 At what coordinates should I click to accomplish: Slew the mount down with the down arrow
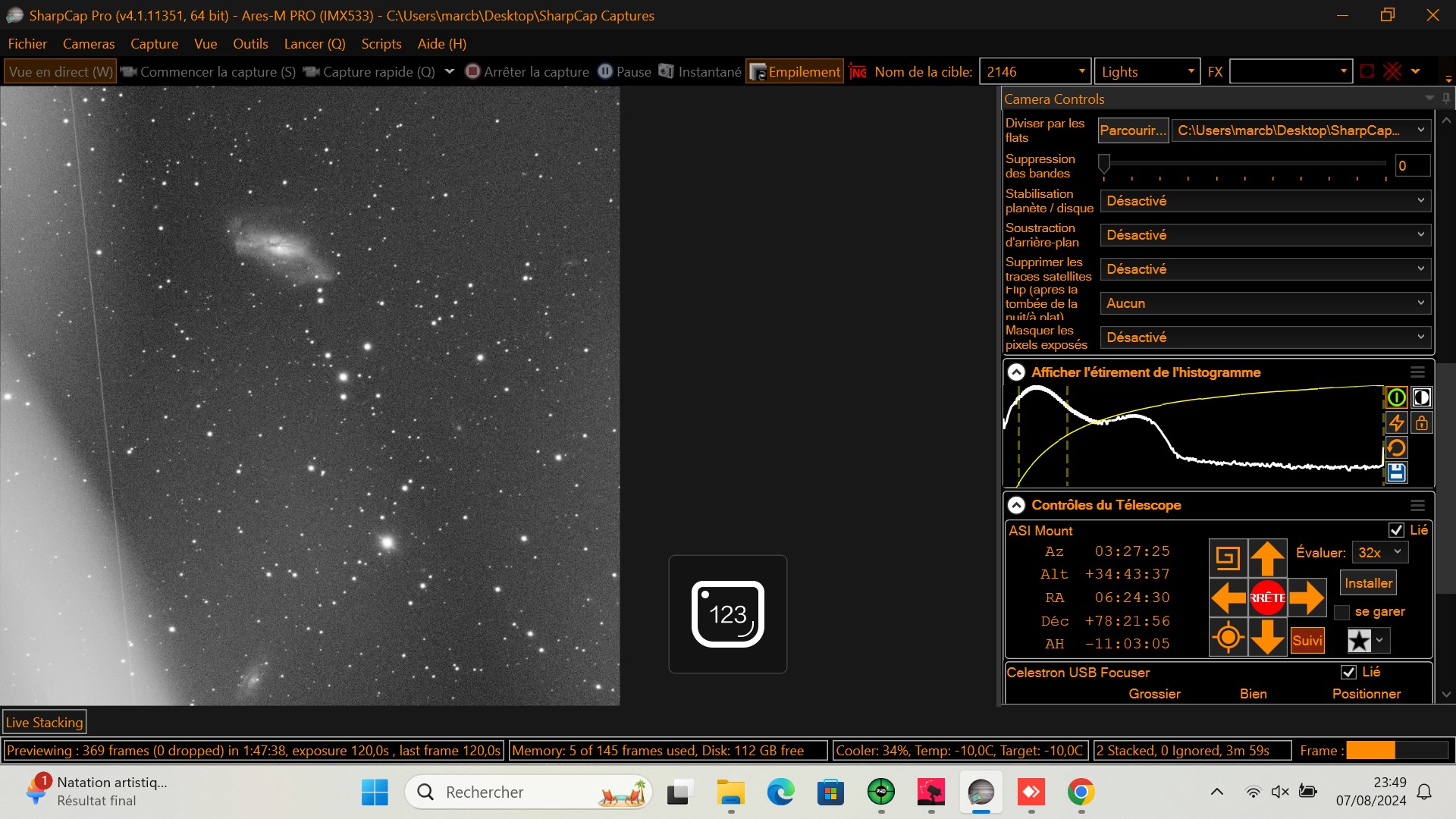tap(1267, 637)
